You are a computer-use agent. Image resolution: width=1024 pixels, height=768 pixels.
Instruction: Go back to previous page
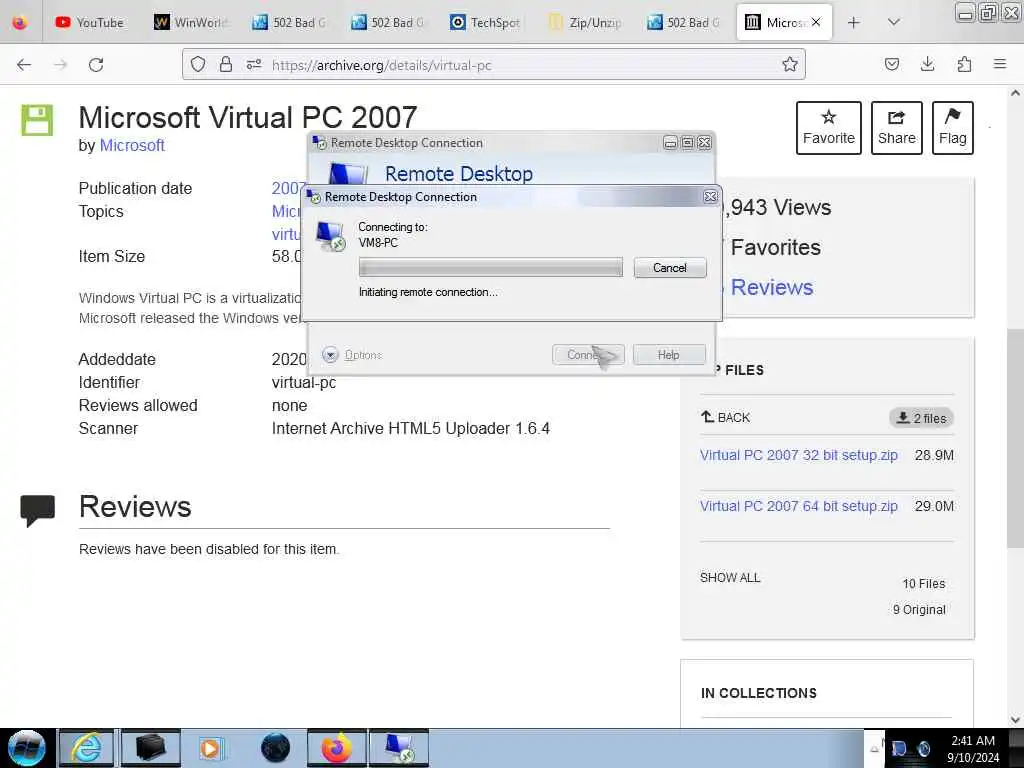pyautogui.click(x=24, y=65)
